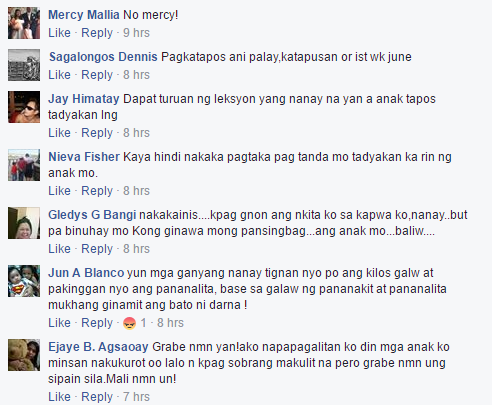
Task: View the reaction count on Jun A Blanco's comment
Action: pyautogui.click(x=143, y=323)
